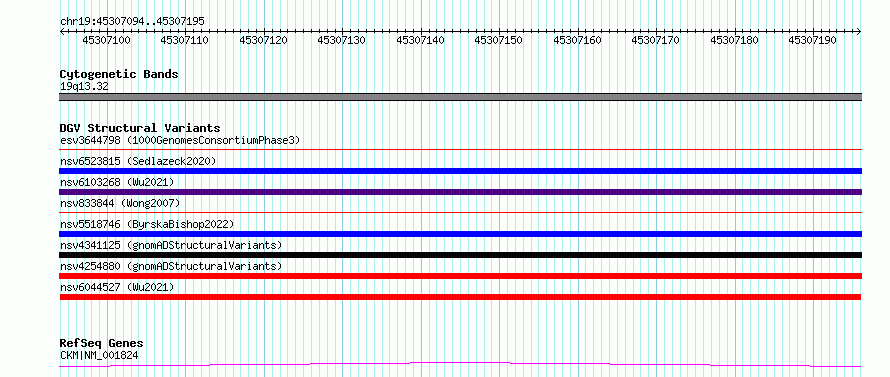Click the purple bar for nsv6103268

(x=460, y=192)
